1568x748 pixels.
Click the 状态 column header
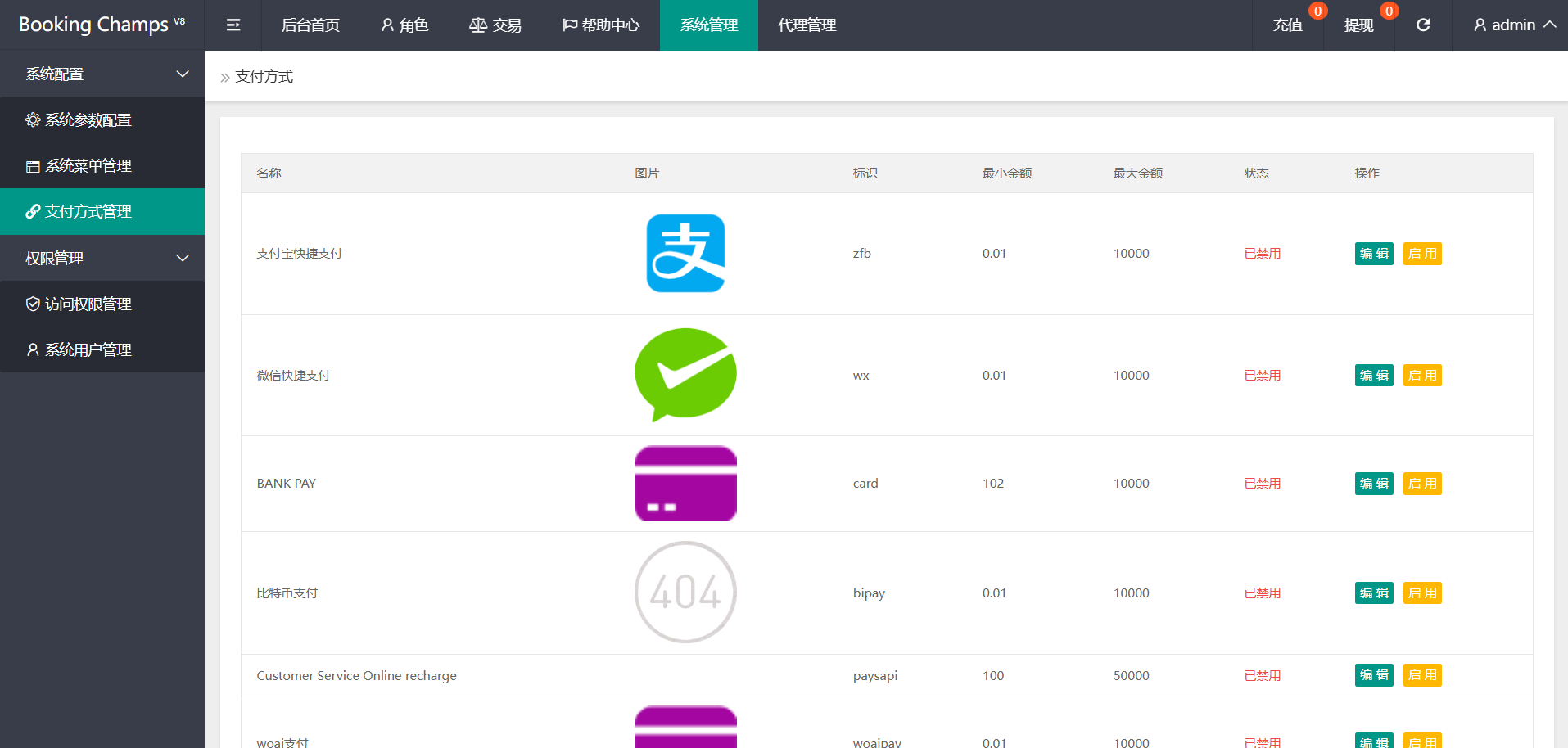pos(1256,173)
